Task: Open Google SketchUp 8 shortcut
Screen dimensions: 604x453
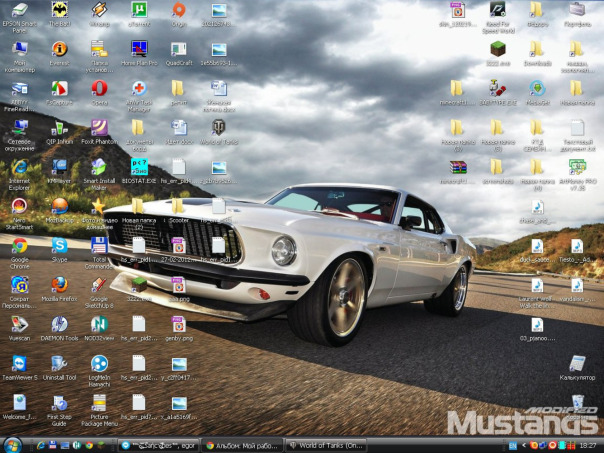Action: [99, 286]
